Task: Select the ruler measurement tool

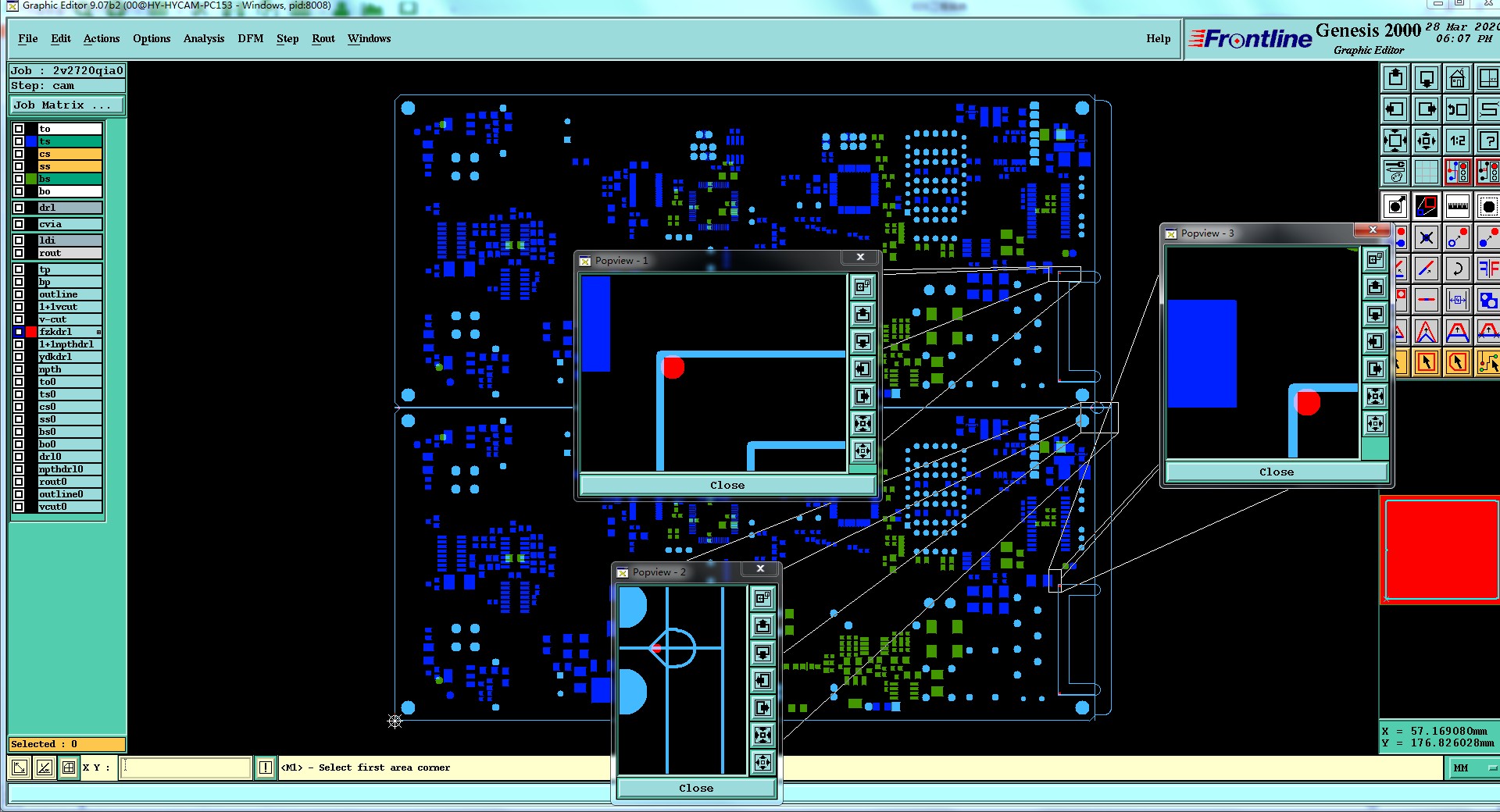Action: coord(1457,207)
